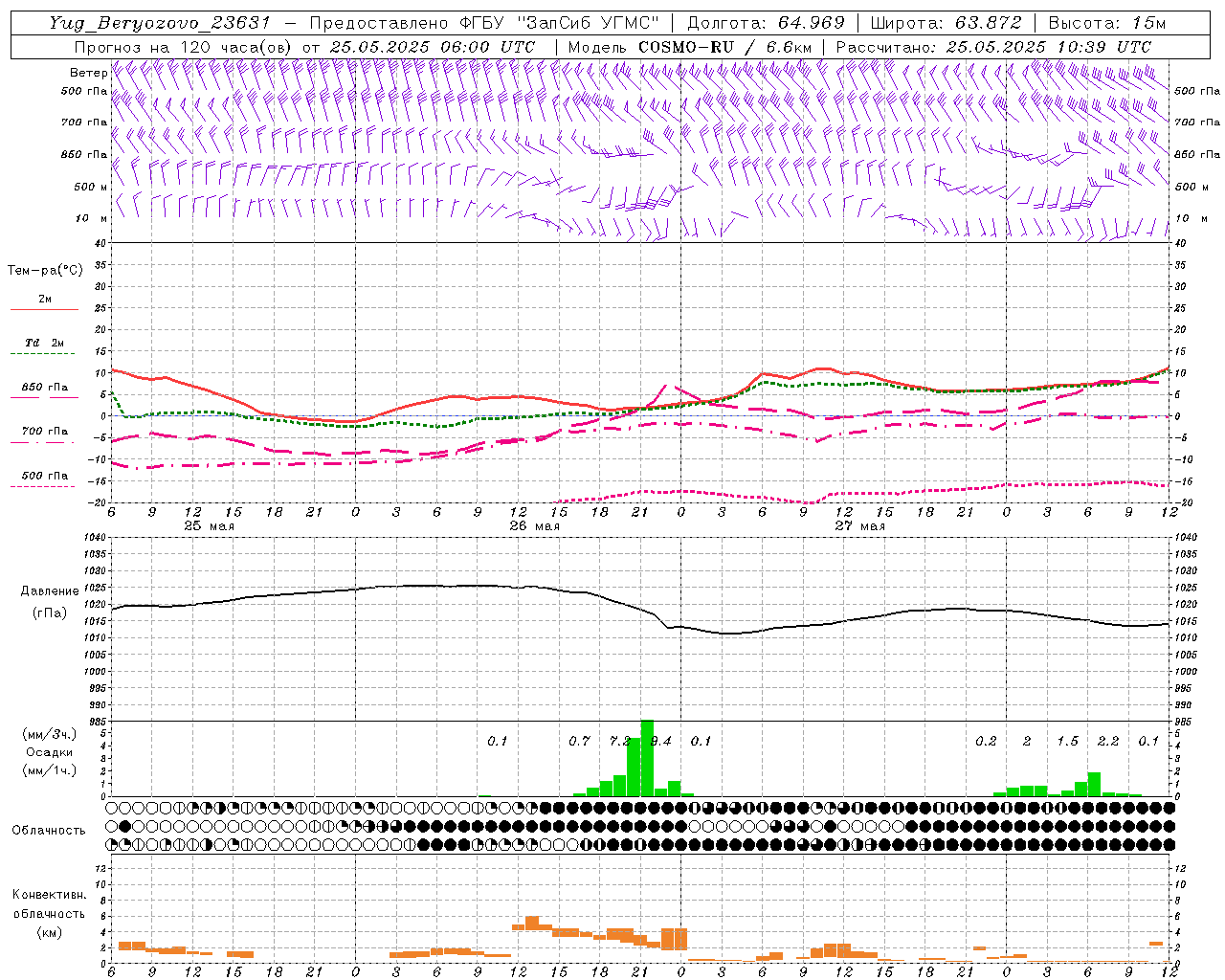Click the 1.5 precipitation total value
Image resolution: width=1225 pixels, height=980 pixels.
pos(1067,742)
